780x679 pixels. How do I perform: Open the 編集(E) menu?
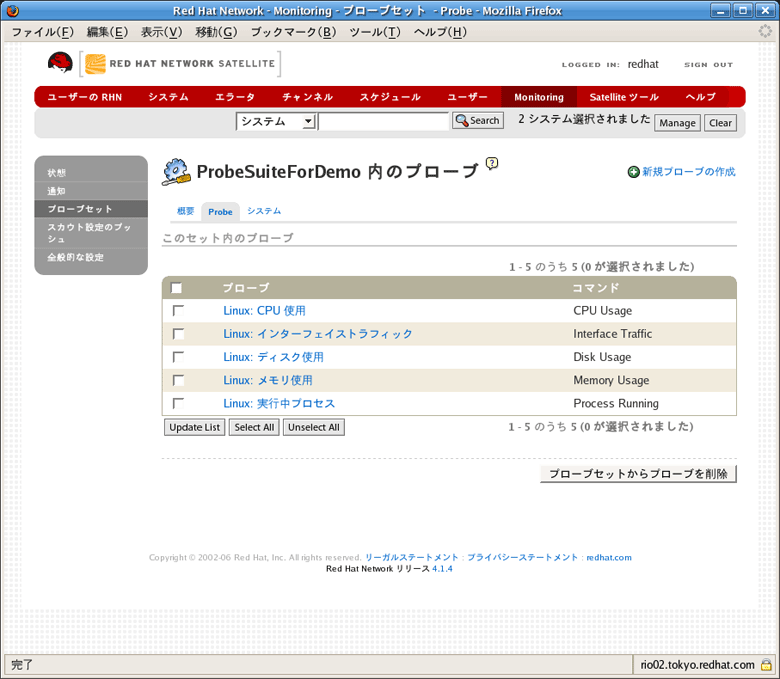click(x=107, y=32)
